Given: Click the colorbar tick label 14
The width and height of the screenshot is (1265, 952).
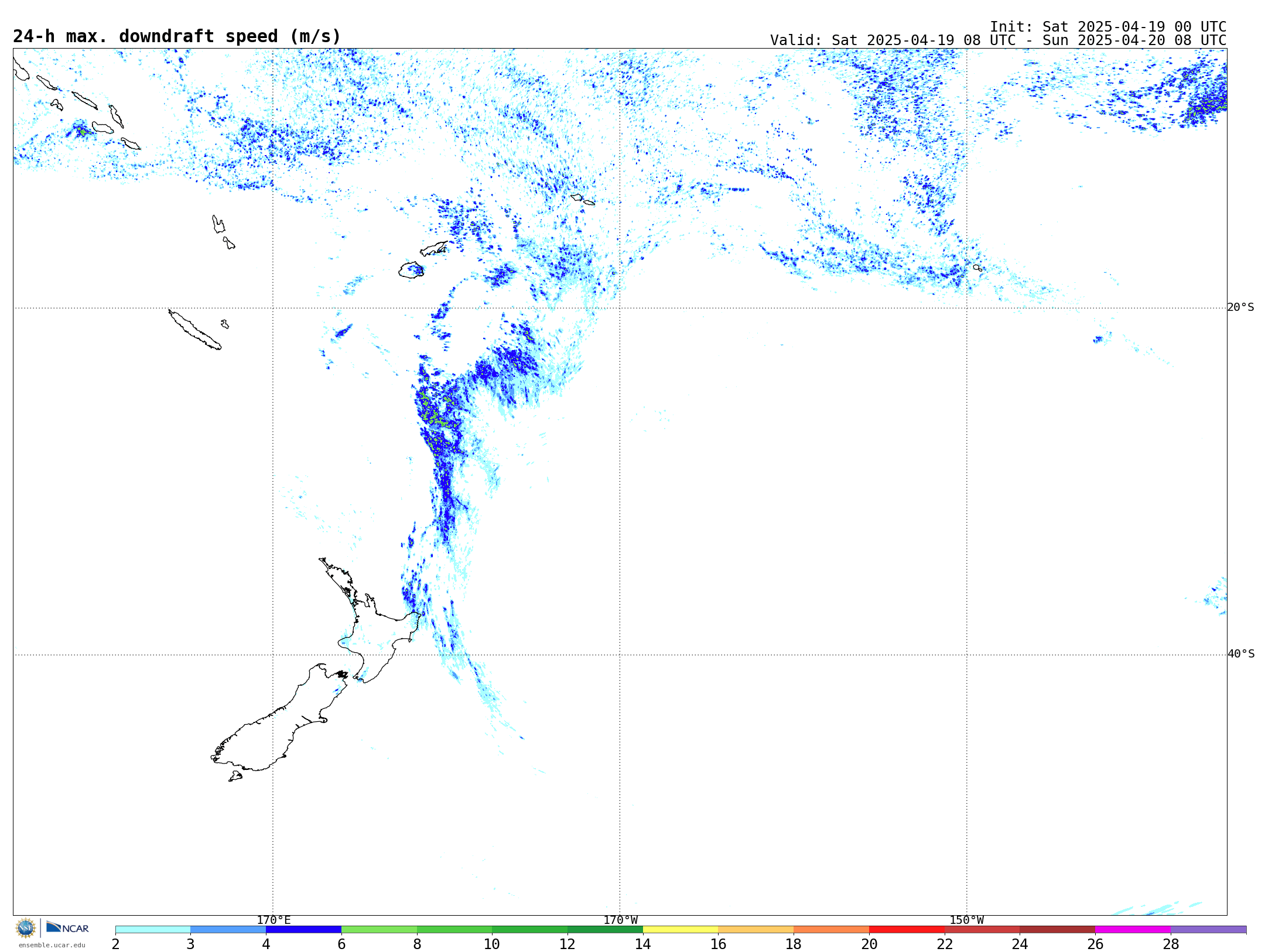Looking at the screenshot, I should click(x=643, y=944).
